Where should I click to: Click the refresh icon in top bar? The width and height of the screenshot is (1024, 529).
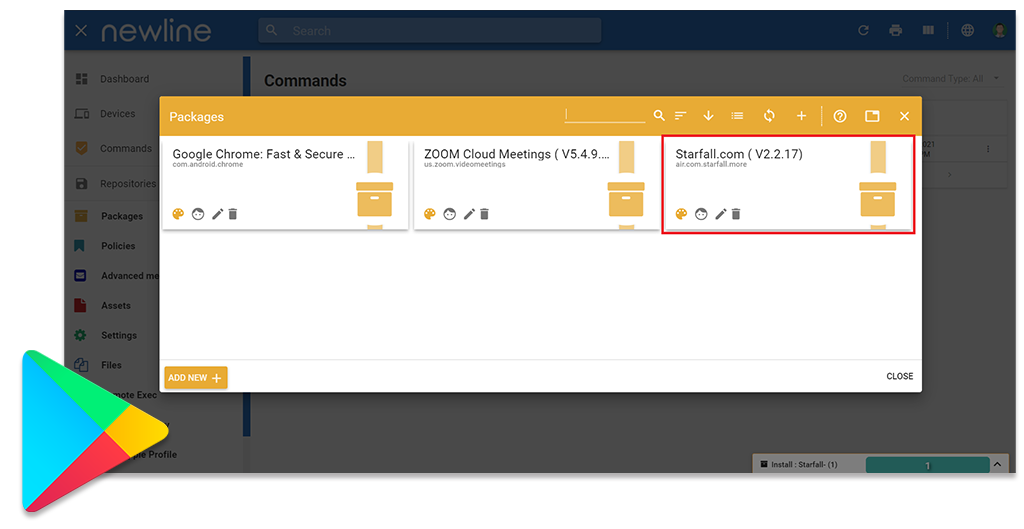tap(863, 31)
